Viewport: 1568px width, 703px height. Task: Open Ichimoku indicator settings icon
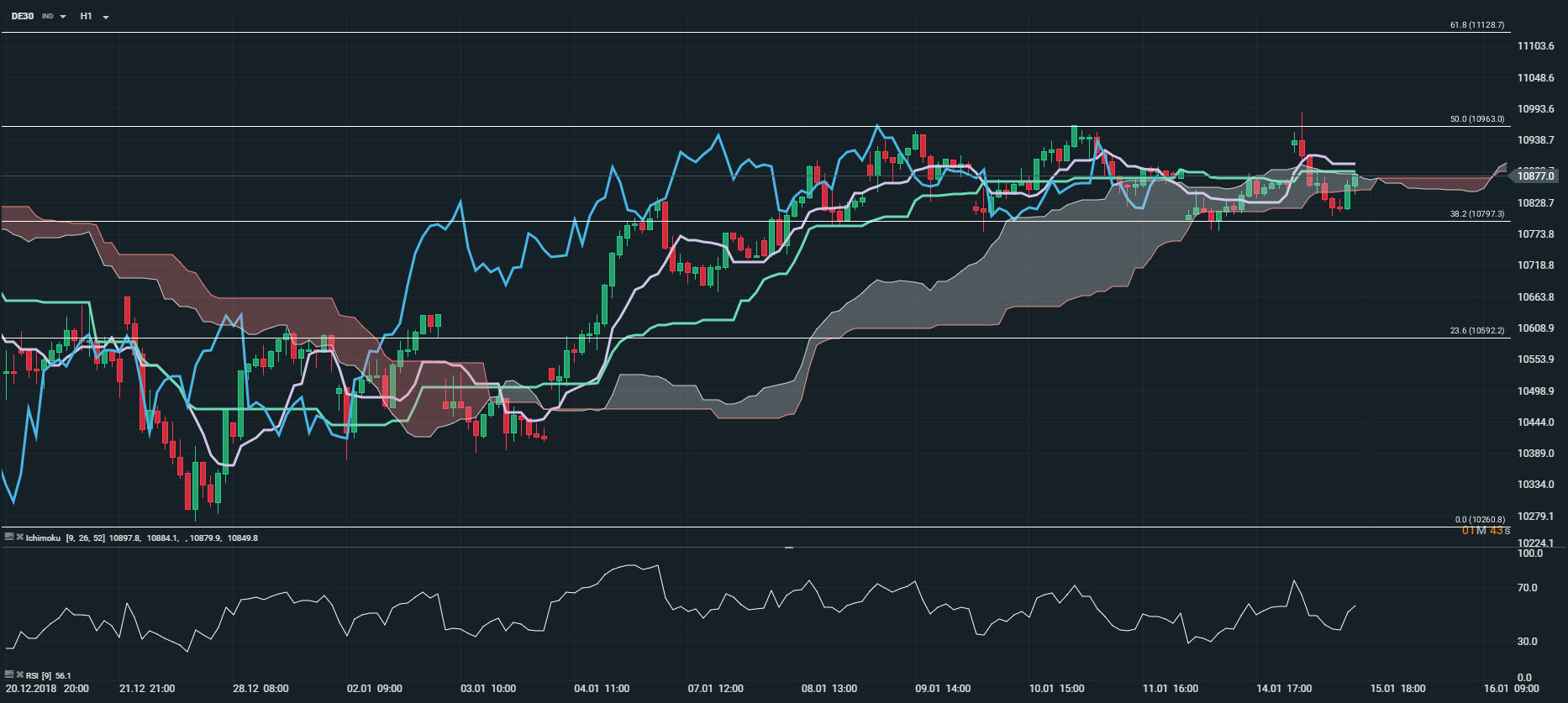pos(8,538)
